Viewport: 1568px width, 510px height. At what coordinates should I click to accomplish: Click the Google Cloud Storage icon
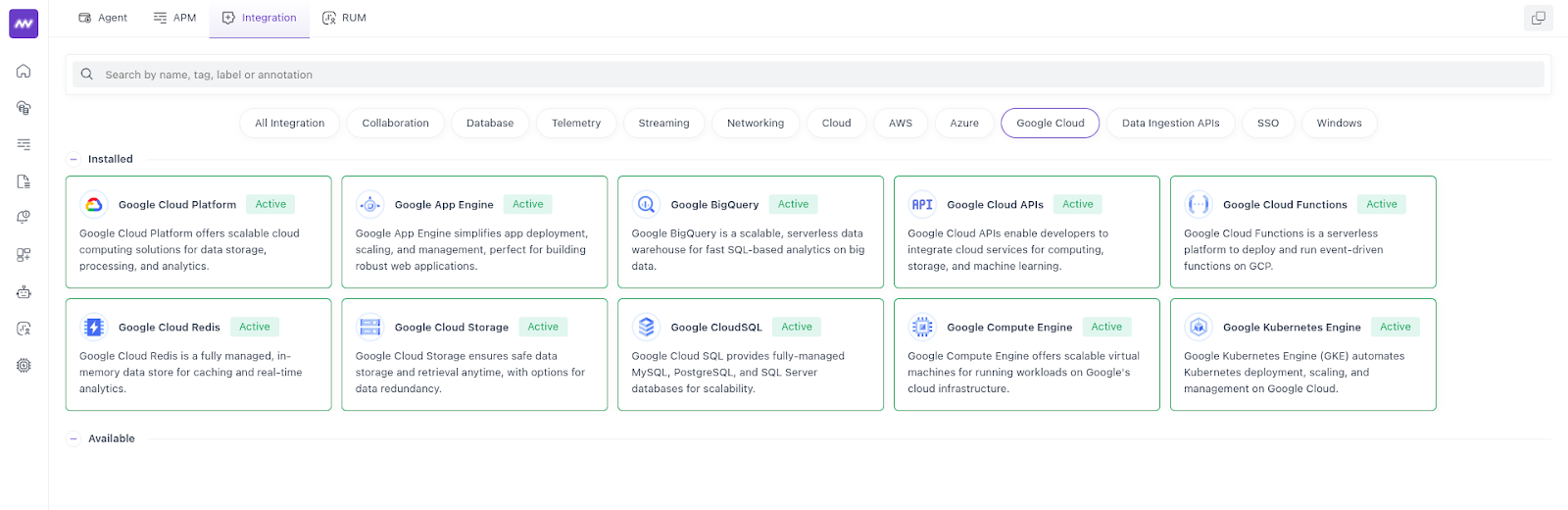370,327
